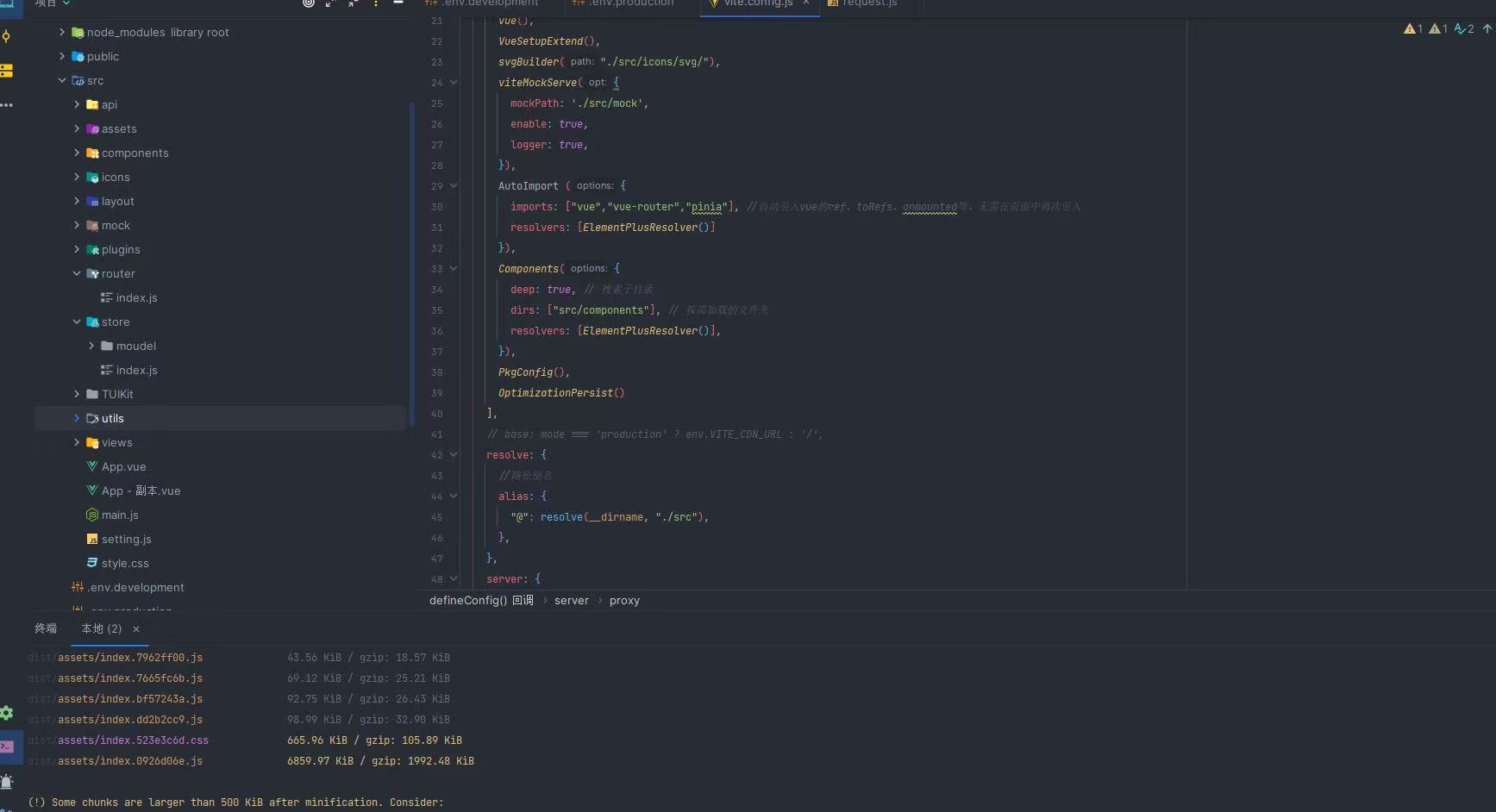Open link assets/index.dd2b2cc9.js in terminal
Screen dimensions: 1496x812
pyautogui.click(x=130, y=720)
